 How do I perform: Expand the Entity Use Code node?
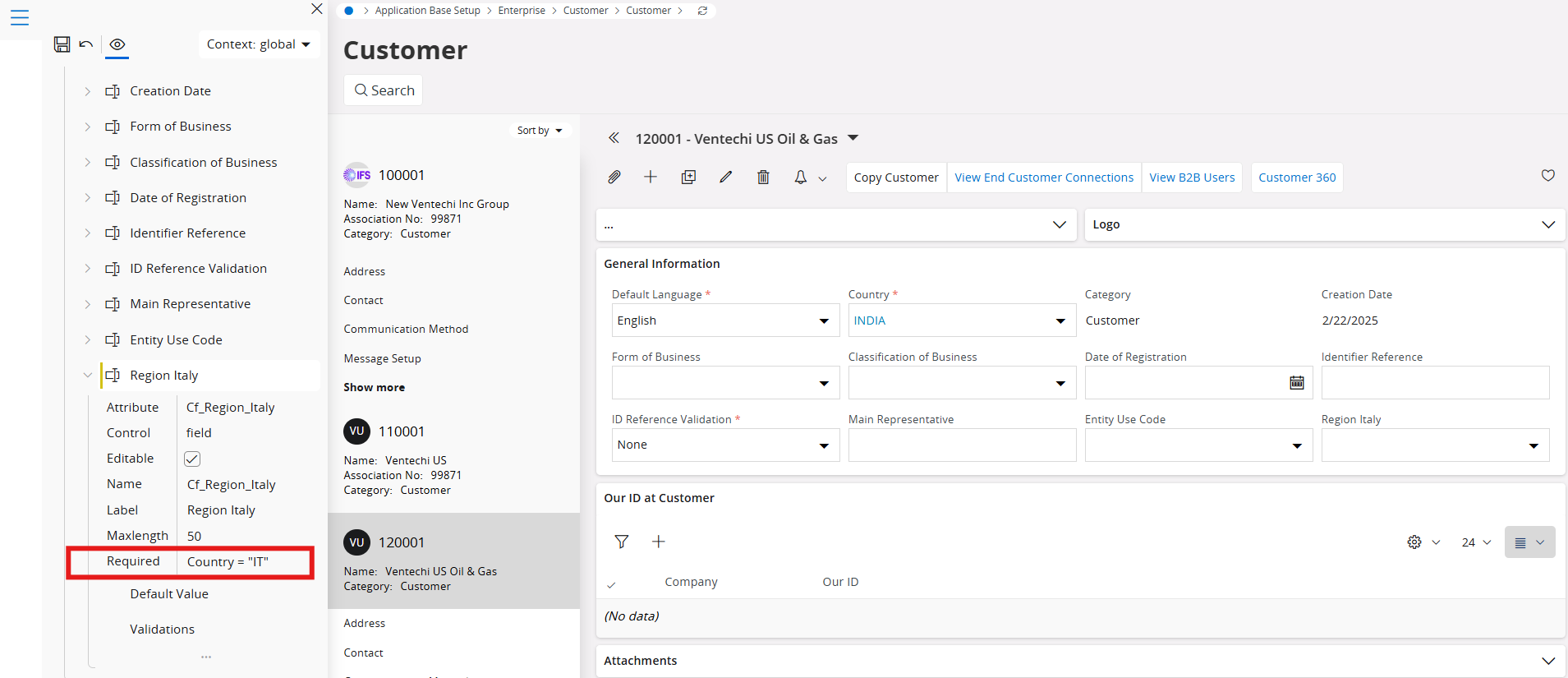(x=87, y=340)
